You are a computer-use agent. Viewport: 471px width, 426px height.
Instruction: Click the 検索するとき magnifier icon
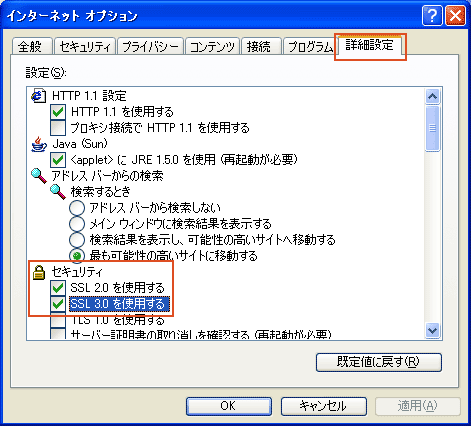pos(58,192)
